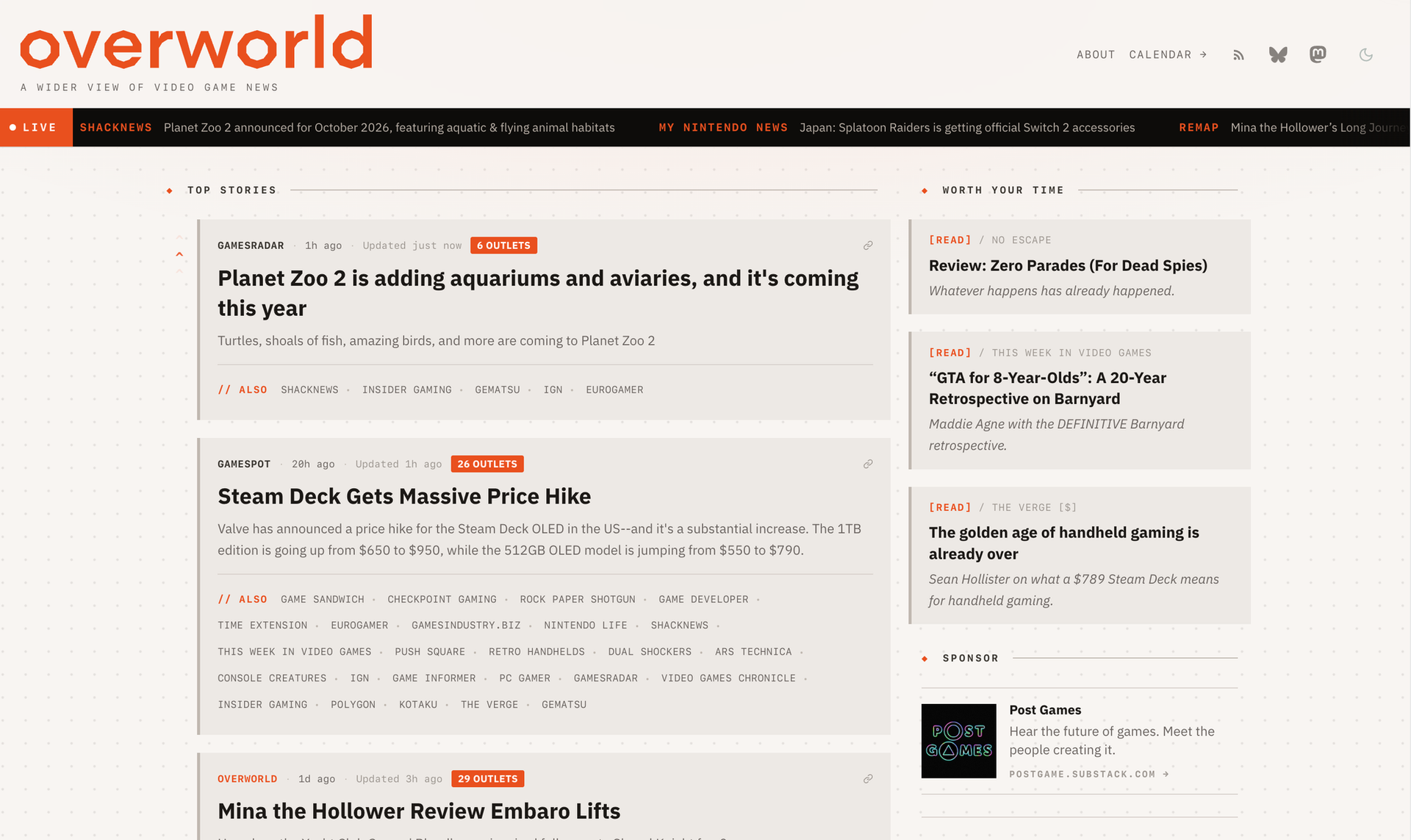The image size is (1411, 840).
Task: Open Push Square coverage of the Steam Deck story
Action: click(429, 651)
